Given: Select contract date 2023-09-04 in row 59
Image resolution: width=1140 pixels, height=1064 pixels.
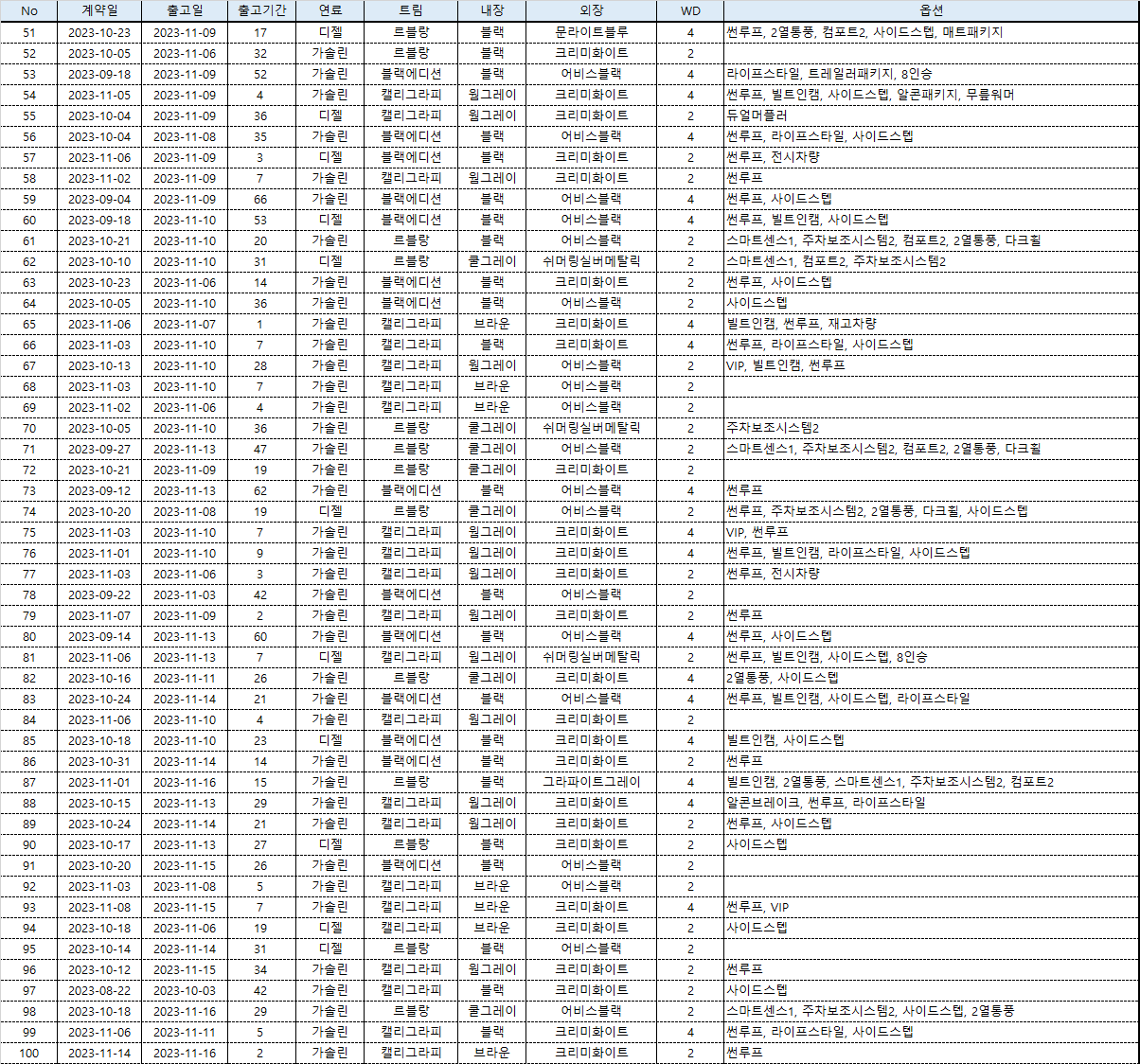Looking at the screenshot, I should point(99,199).
